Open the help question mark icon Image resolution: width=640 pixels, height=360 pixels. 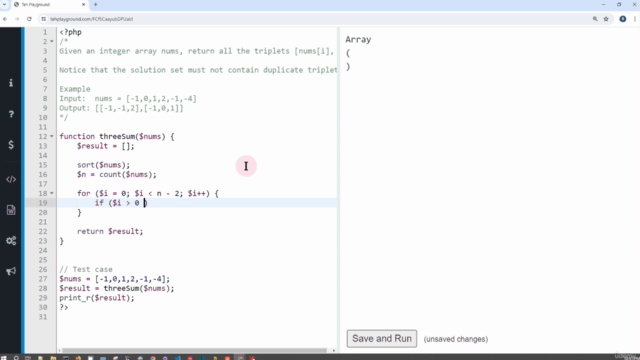(11, 114)
